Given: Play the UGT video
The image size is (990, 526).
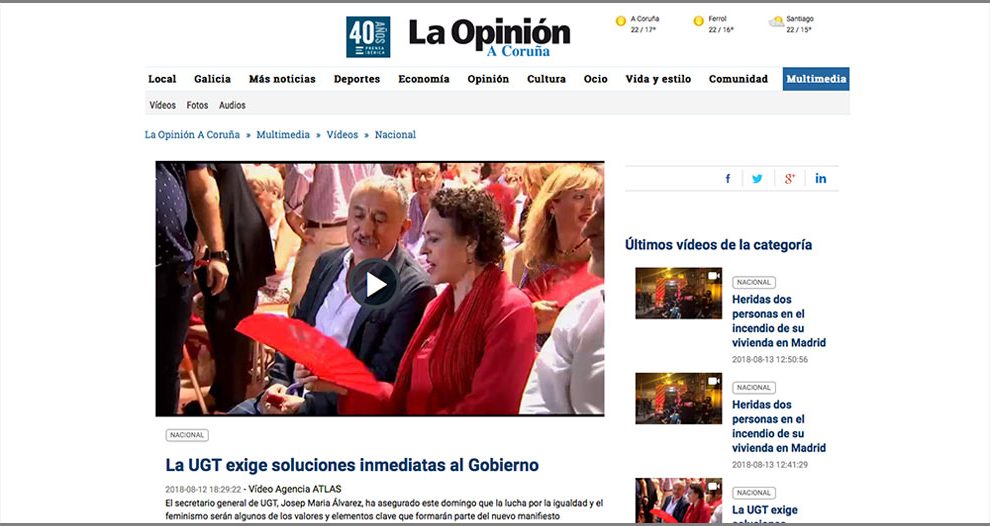Looking at the screenshot, I should pyautogui.click(x=374, y=284).
